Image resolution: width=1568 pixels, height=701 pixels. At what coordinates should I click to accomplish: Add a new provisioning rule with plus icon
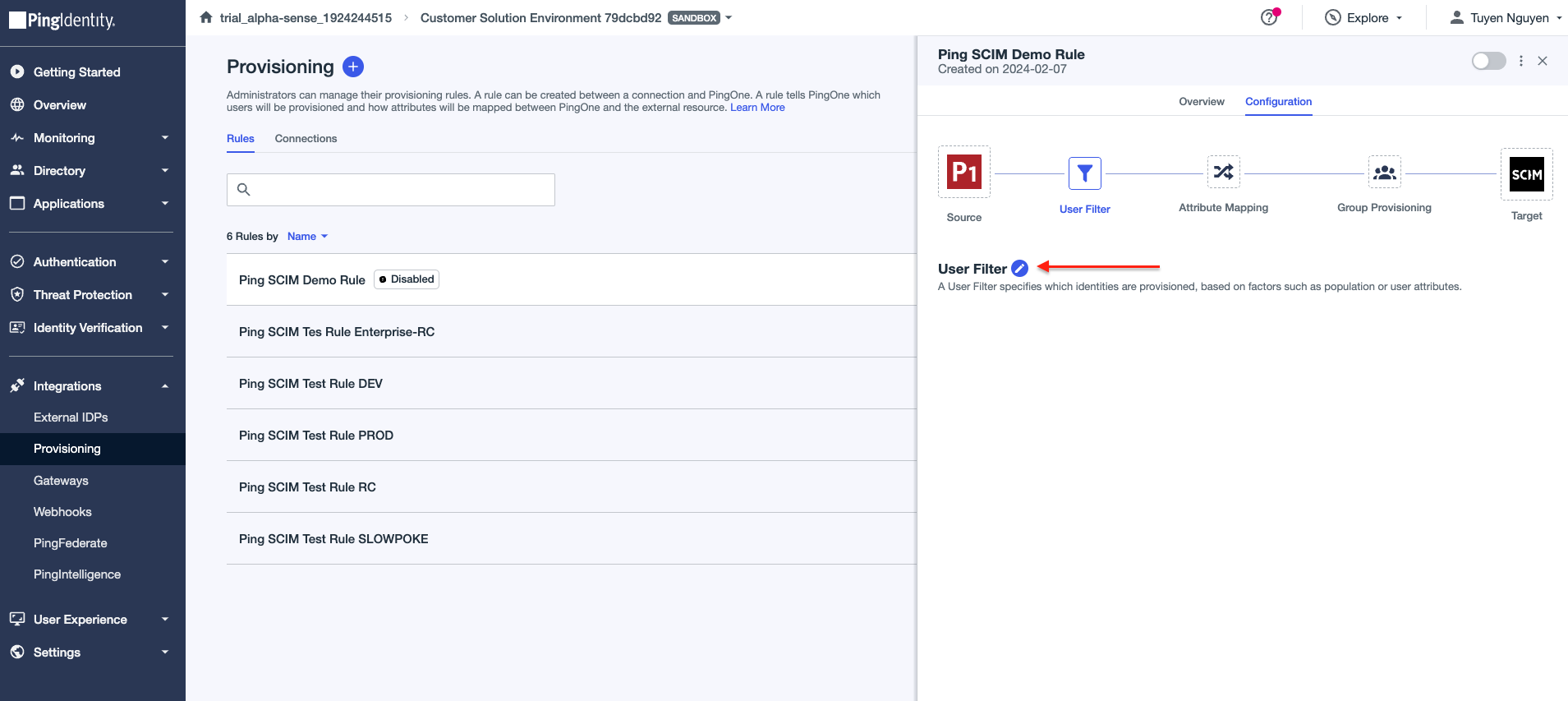353,67
